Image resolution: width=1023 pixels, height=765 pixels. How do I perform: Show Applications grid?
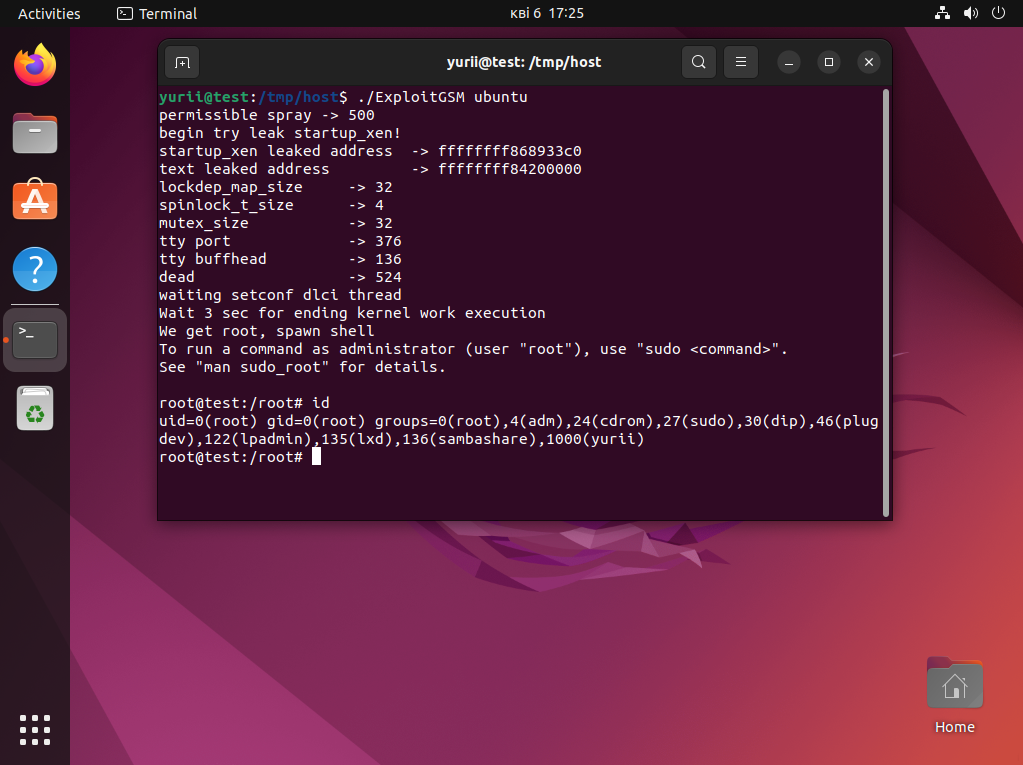pos(35,730)
